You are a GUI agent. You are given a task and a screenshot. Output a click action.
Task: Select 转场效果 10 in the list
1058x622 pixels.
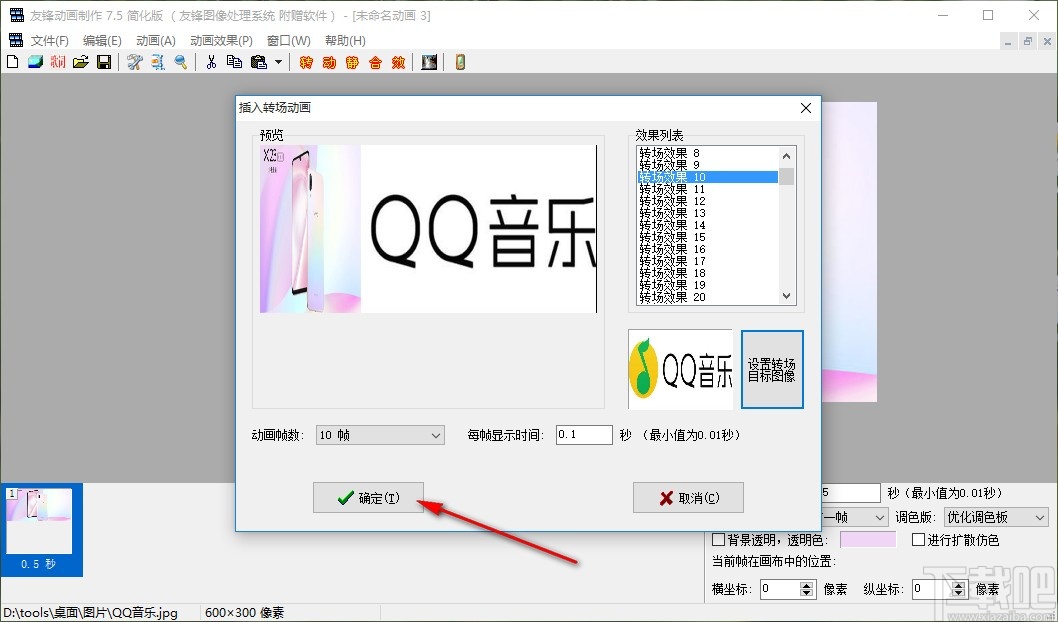coord(707,177)
